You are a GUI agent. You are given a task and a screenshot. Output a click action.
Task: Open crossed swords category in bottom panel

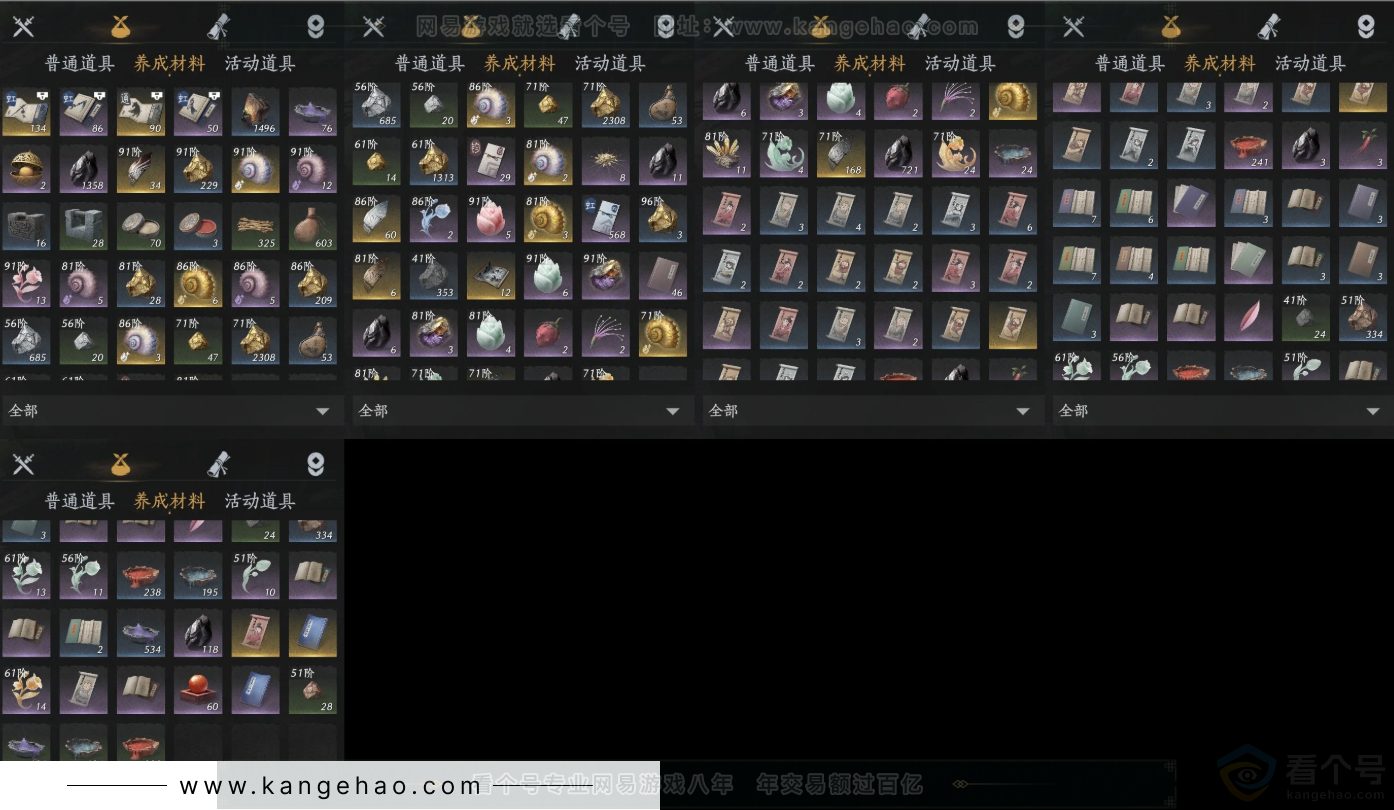tap(23, 464)
